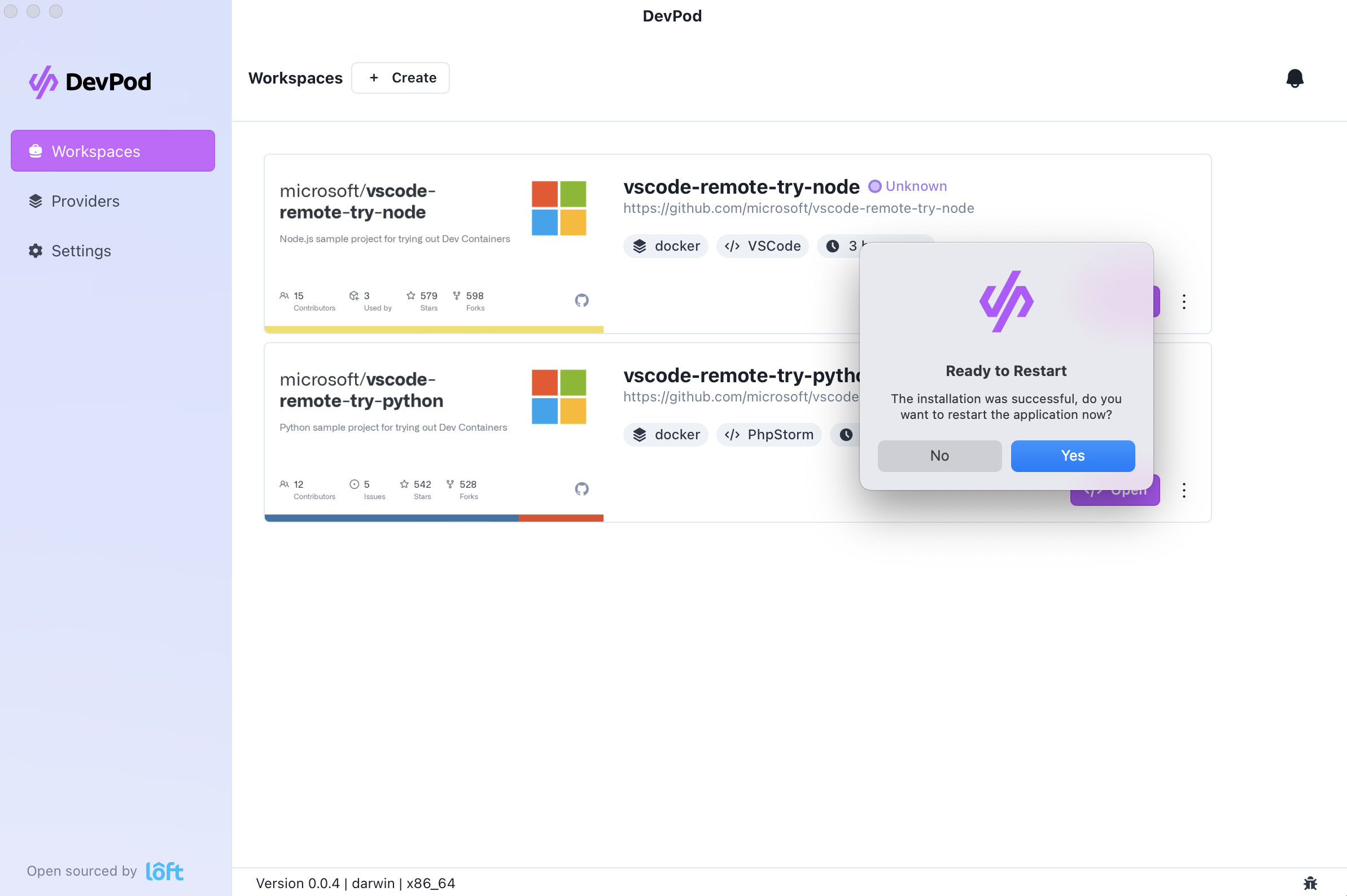The width and height of the screenshot is (1347, 896).
Task: Click the bug report icon in footer
Action: click(x=1310, y=883)
